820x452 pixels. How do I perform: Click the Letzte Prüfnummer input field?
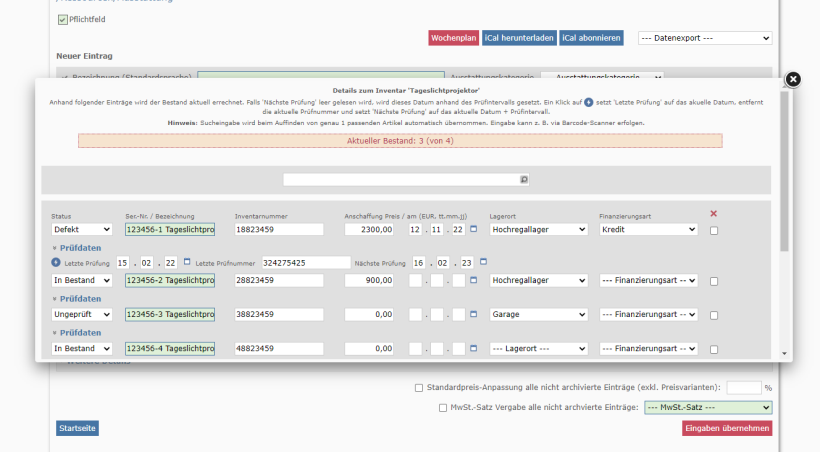[x=303, y=262]
